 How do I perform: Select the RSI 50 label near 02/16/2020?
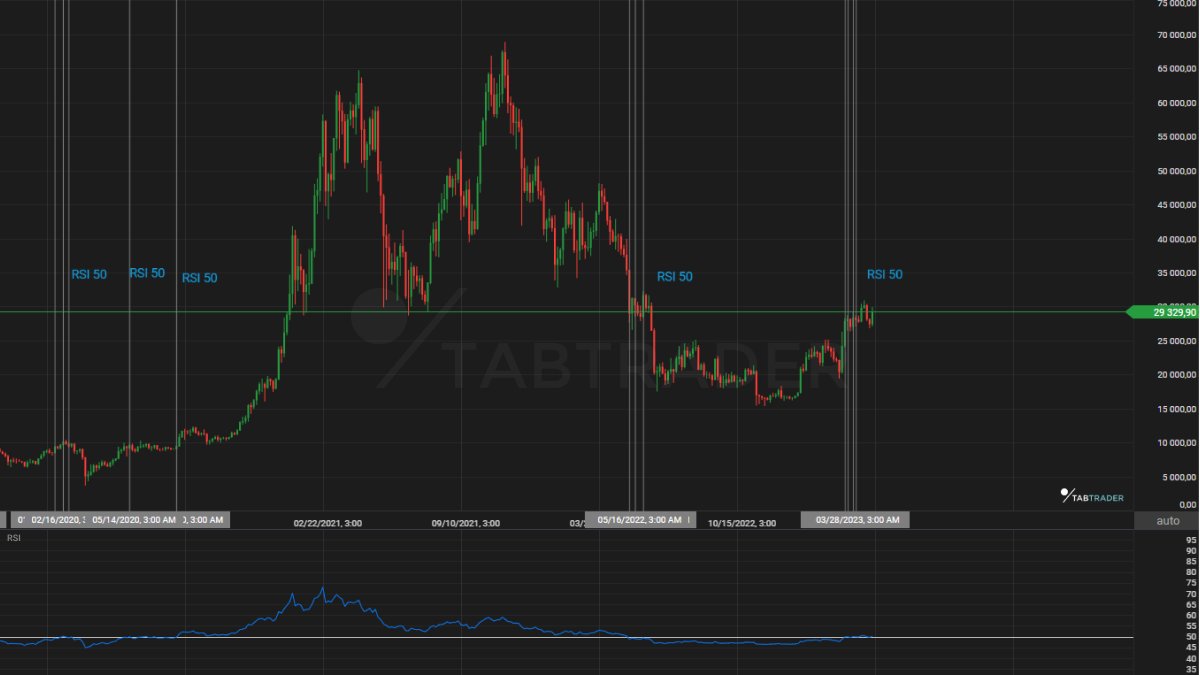[x=89, y=274]
